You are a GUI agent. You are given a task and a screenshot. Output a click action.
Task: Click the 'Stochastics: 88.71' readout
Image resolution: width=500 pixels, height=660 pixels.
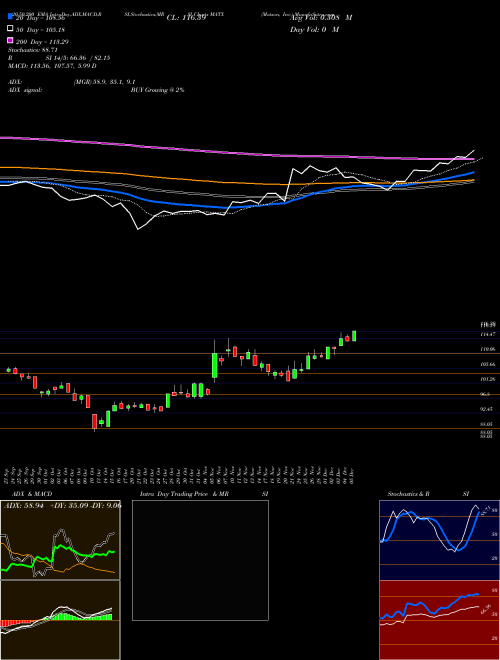[32, 50]
